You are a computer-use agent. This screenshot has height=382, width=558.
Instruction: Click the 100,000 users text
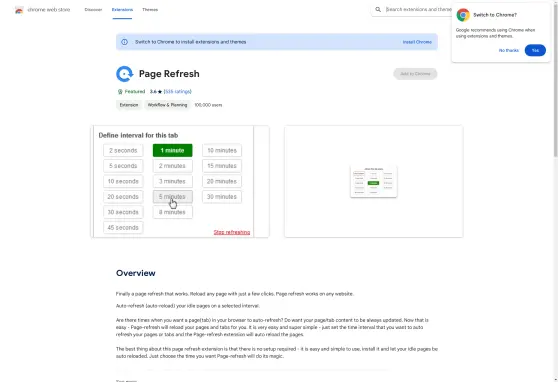coord(208,105)
